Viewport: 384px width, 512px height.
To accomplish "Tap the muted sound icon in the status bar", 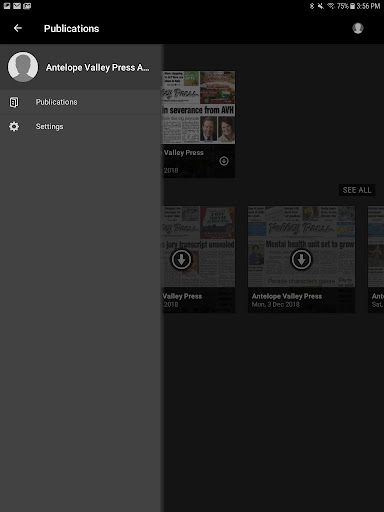I will click(321, 6).
